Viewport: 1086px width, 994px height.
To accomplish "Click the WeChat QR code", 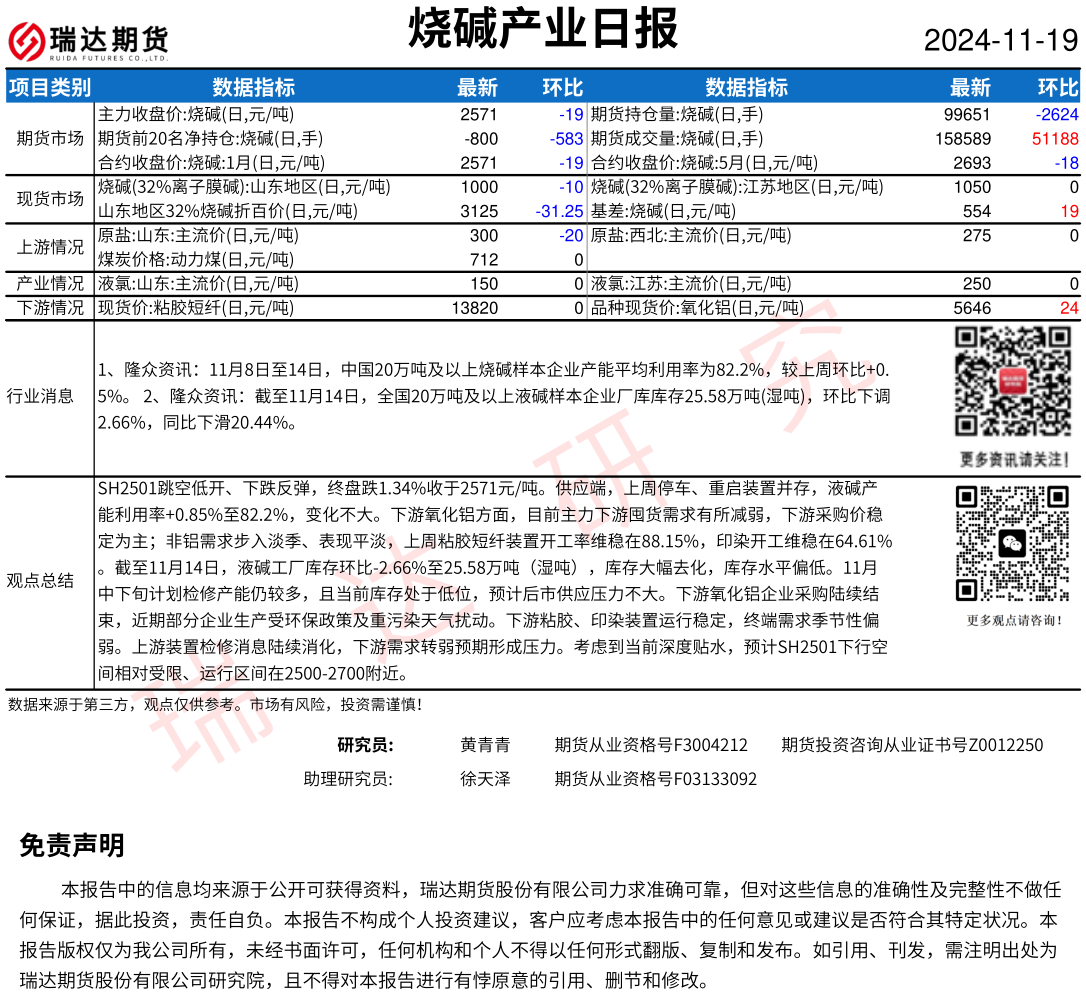I will coord(1012,543).
